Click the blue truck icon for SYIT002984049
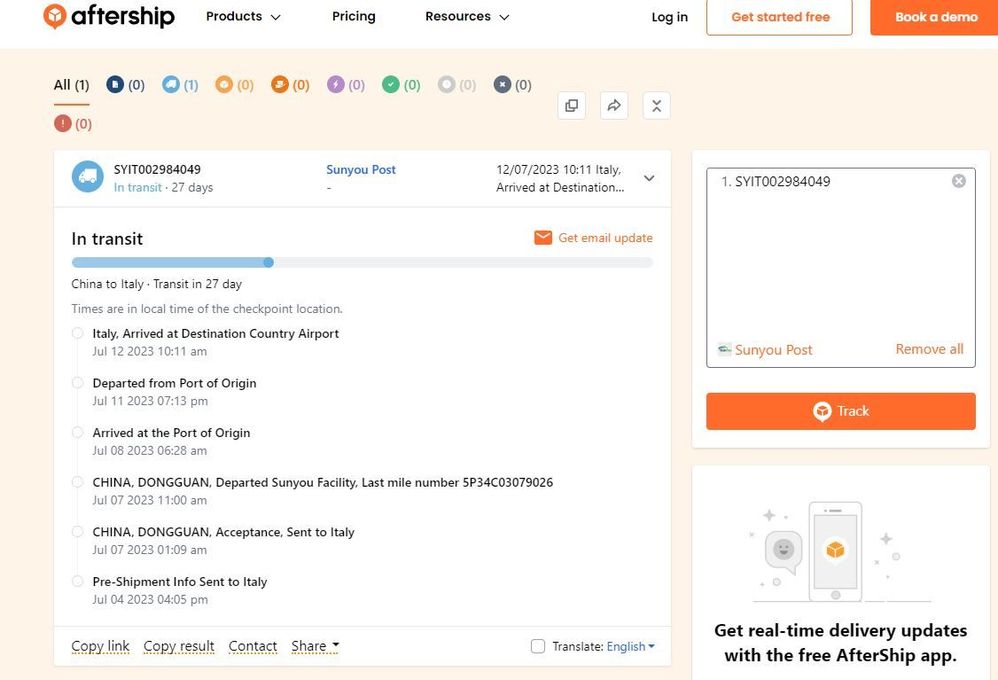This screenshot has width=998, height=680. [88, 176]
